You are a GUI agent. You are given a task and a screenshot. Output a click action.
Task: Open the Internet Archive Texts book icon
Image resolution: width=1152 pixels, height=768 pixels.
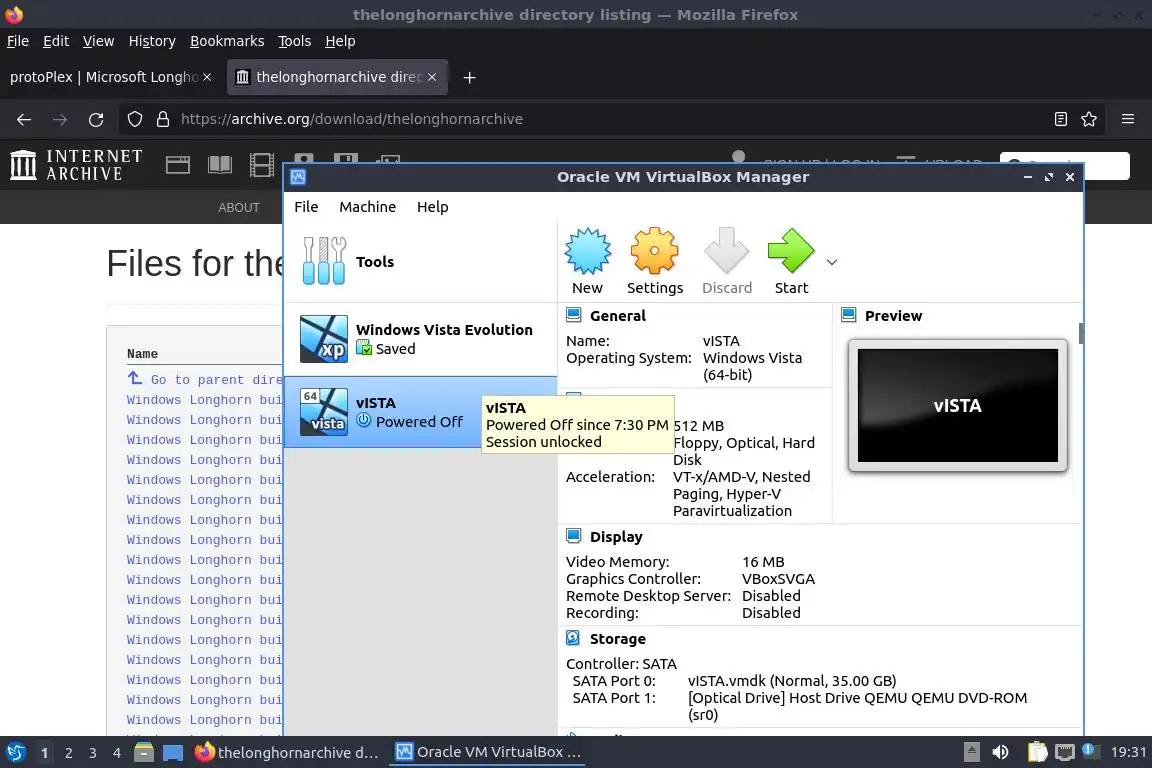pos(220,165)
